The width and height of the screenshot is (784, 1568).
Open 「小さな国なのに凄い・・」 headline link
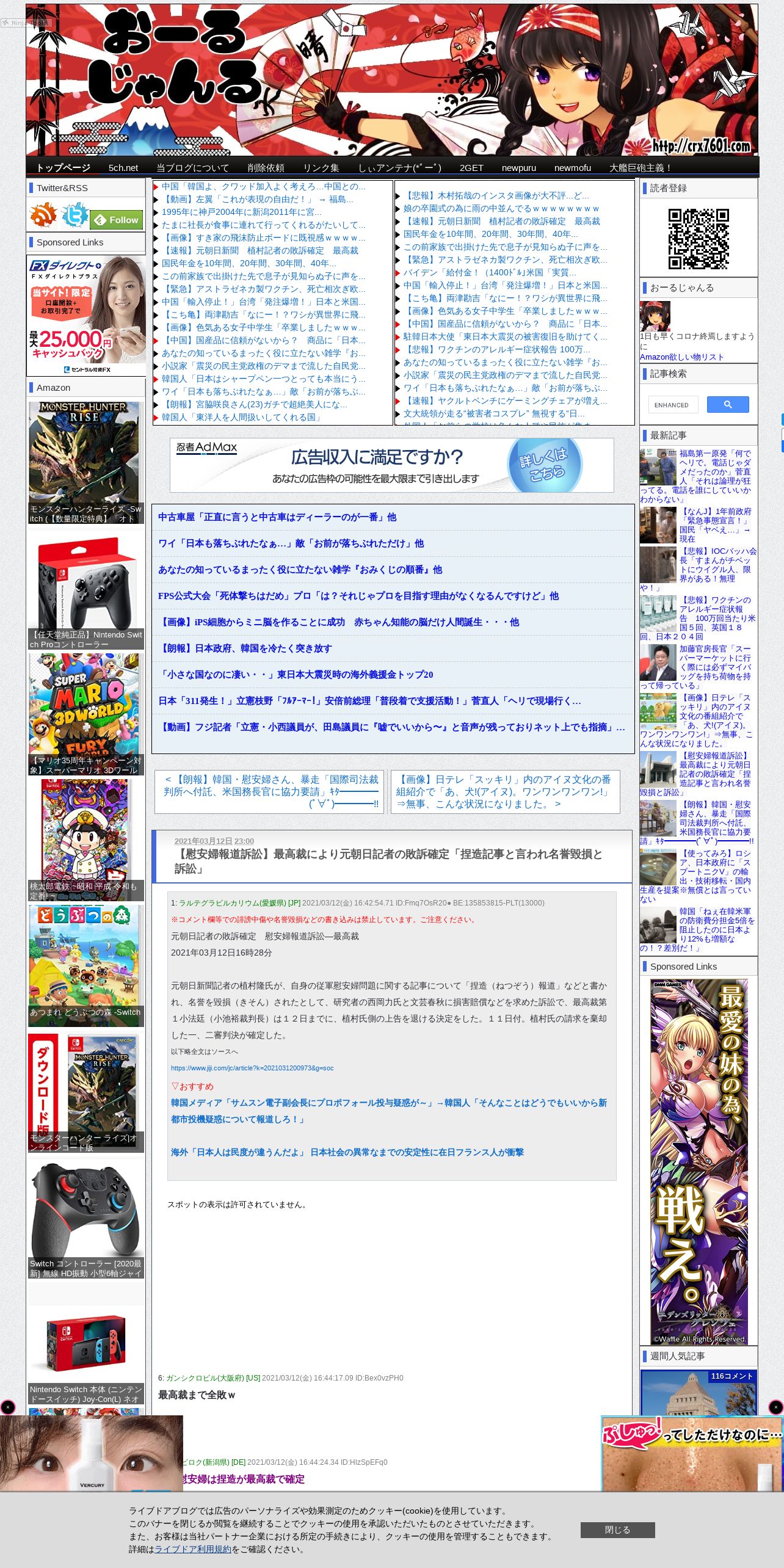point(296,675)
